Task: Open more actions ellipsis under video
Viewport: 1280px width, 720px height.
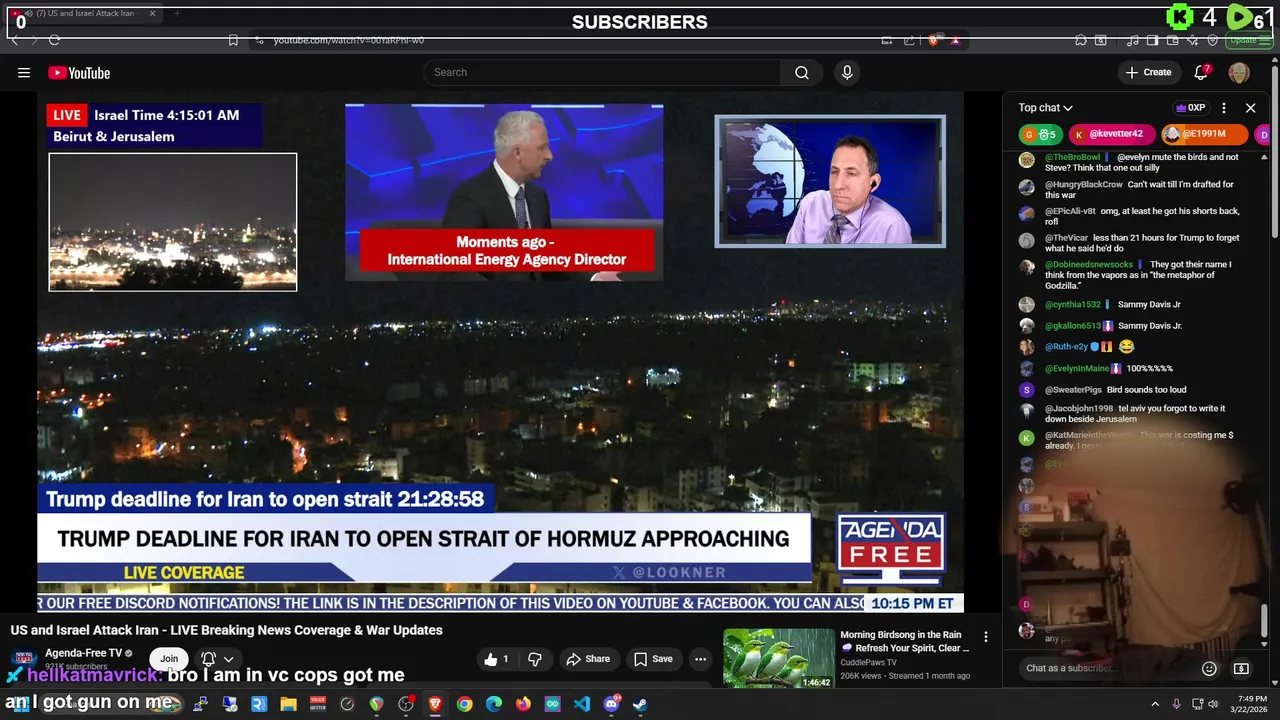Action: [x=700, y=659]
